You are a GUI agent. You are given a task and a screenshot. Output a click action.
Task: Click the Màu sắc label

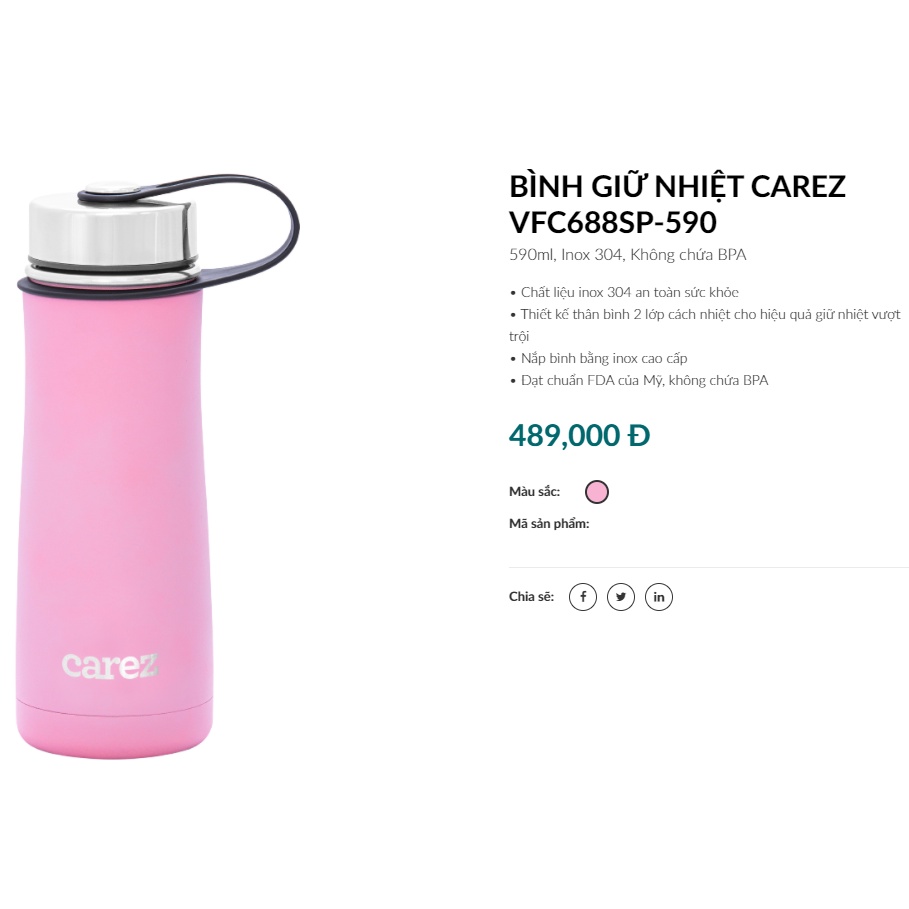[535, 492]
